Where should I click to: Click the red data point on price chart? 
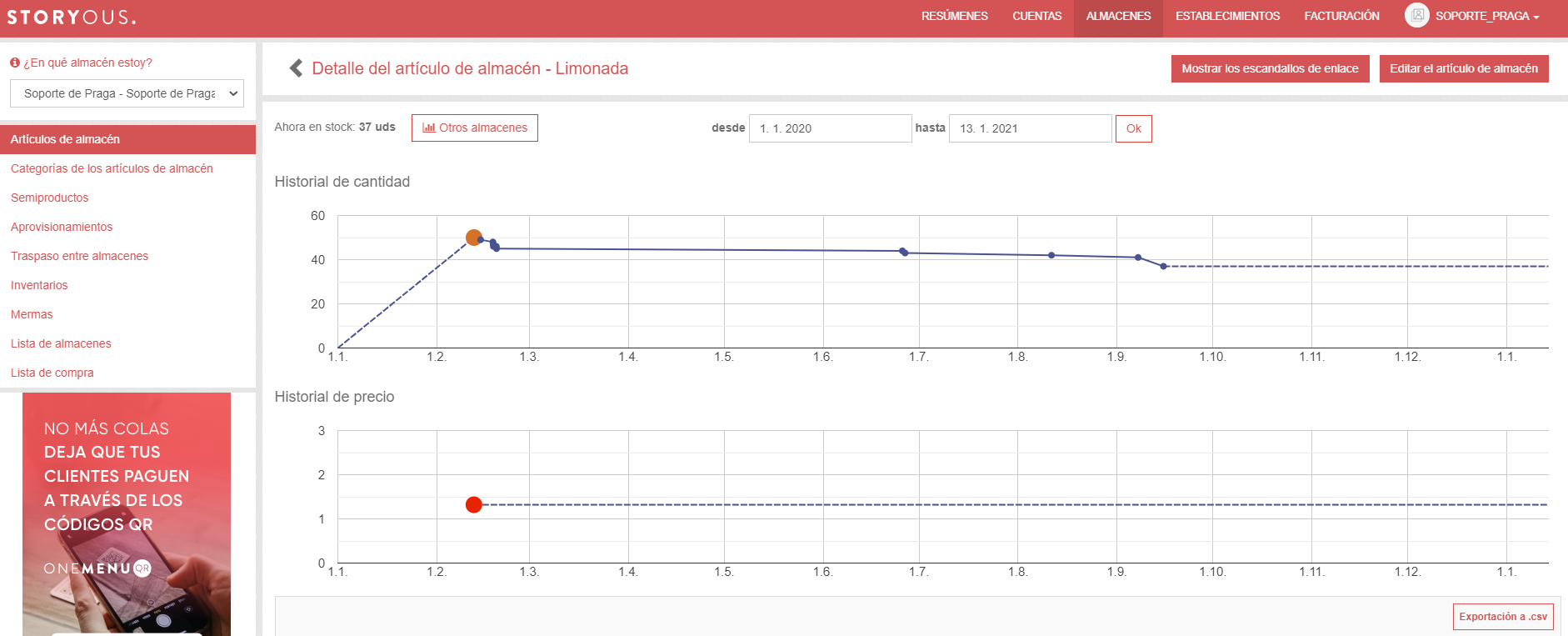click(474, 504)
